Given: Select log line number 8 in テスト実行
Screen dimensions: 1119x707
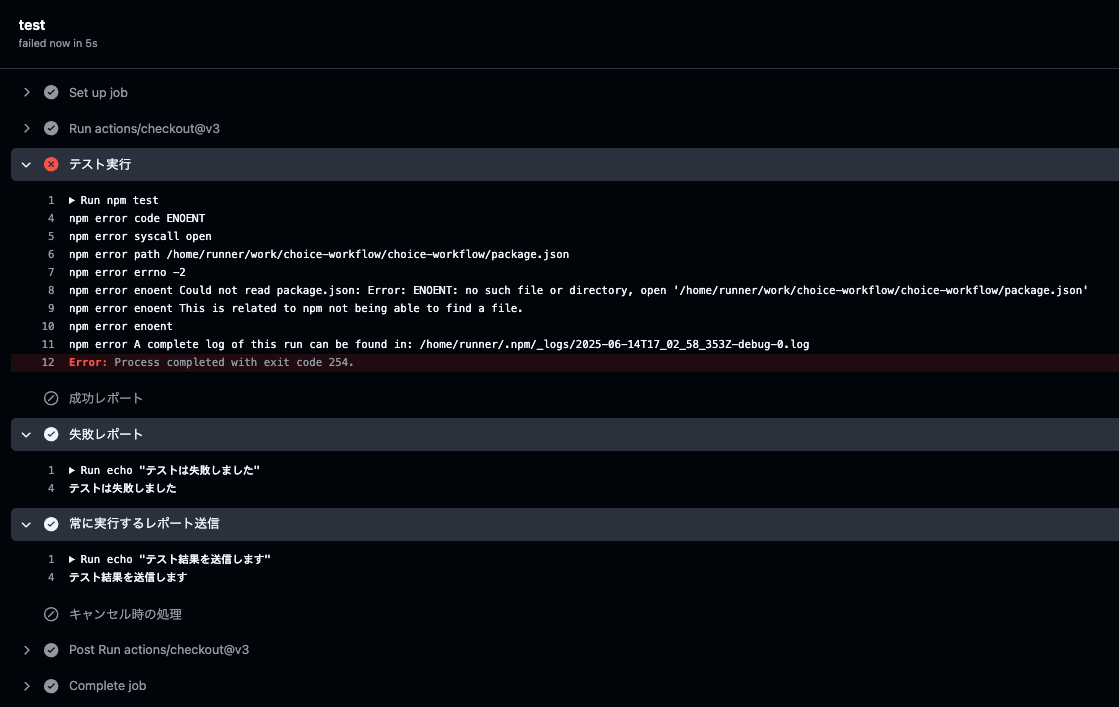Looking at the screenshot, I should [51, 290].
